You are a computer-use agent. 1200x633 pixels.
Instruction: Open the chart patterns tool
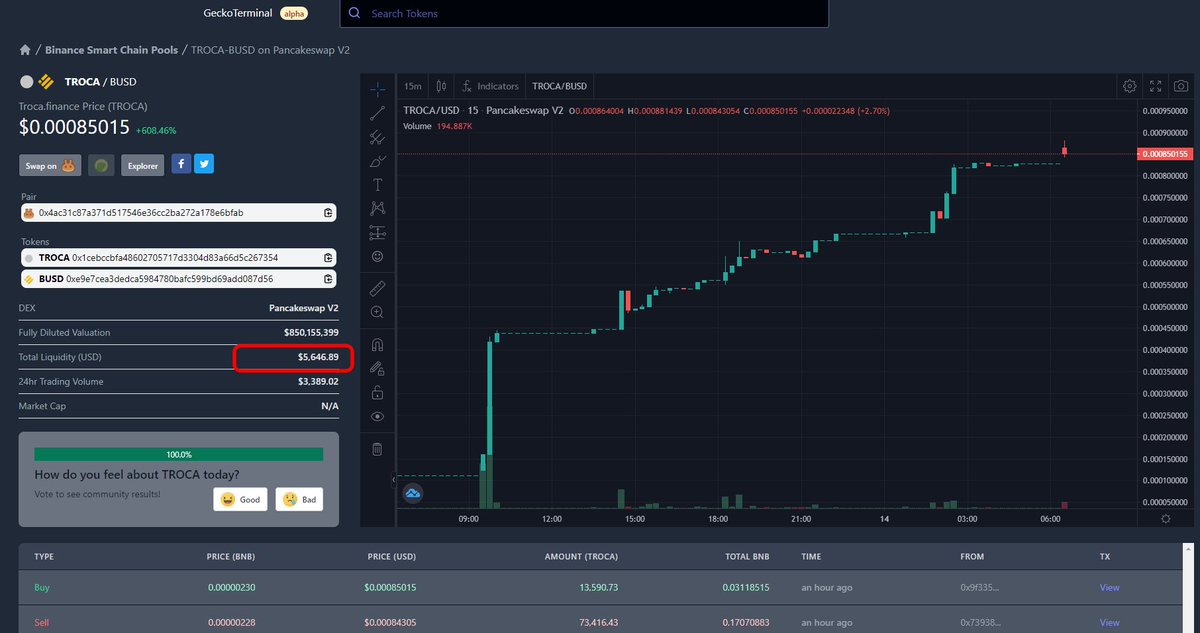[x=377, y=208]
